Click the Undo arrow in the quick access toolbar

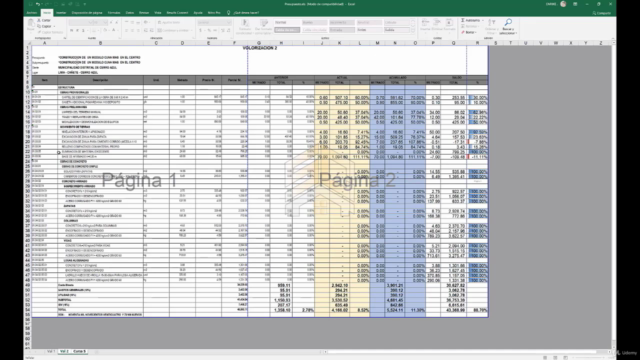[38, 4]
